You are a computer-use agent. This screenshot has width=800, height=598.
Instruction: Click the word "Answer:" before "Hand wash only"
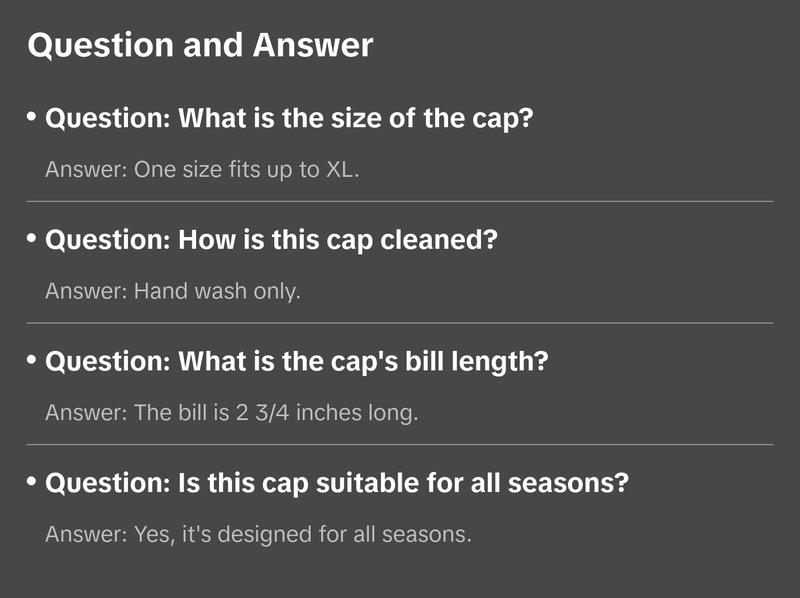tap(86, 291)
